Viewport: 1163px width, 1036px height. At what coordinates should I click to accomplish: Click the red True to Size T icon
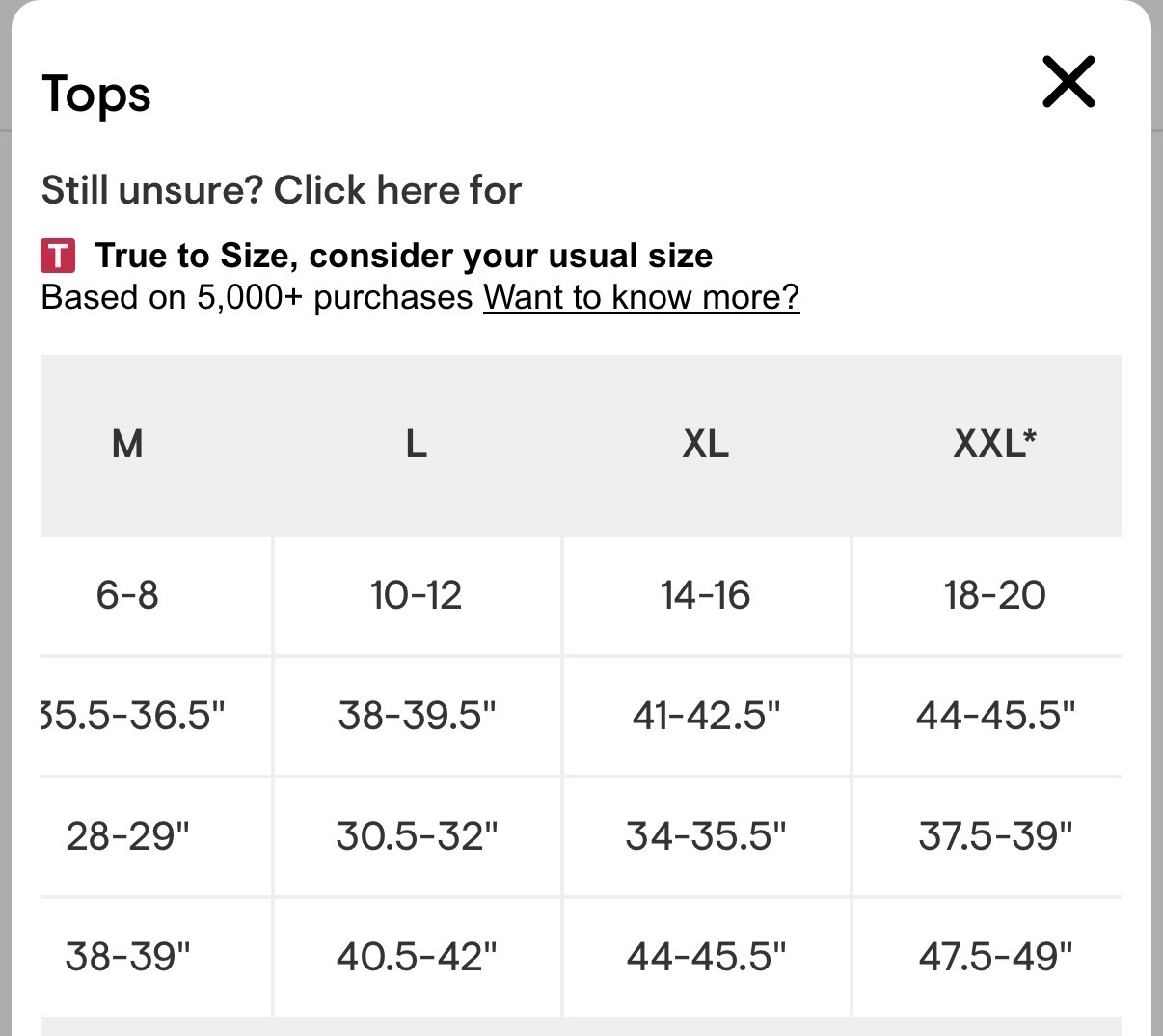click(x=58, y=256)
